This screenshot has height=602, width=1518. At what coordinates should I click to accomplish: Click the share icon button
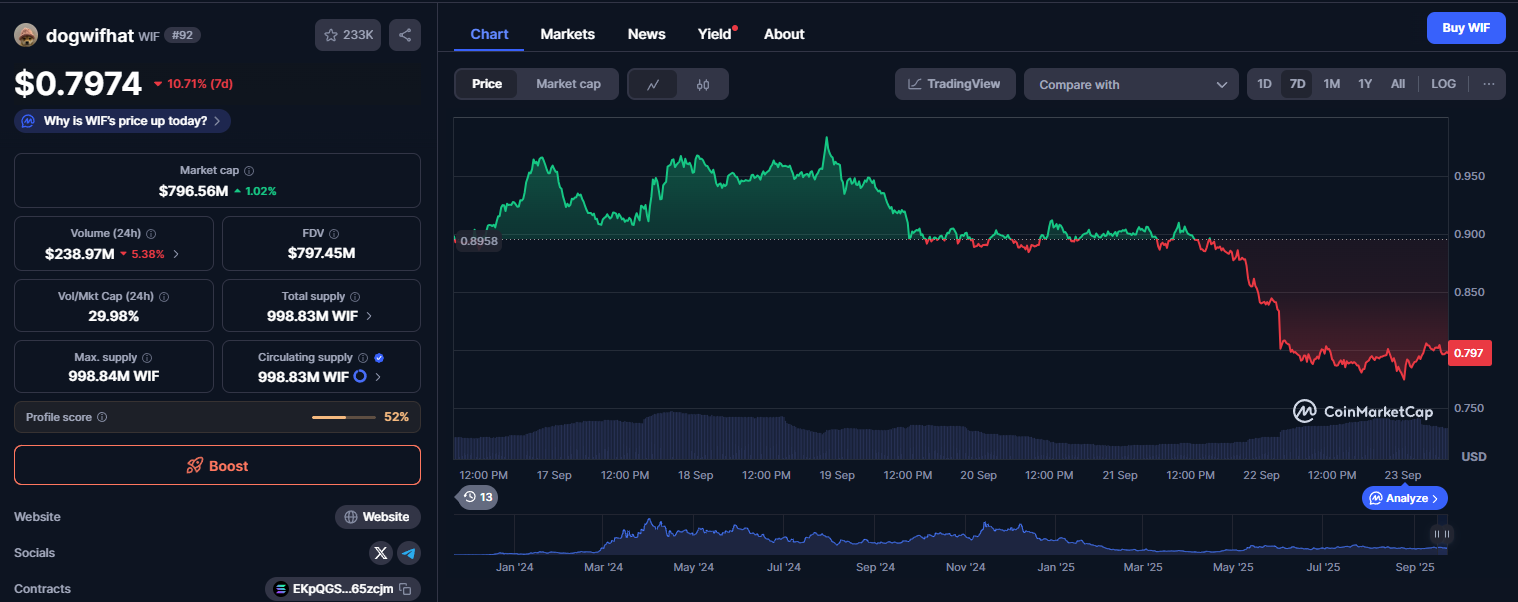[x=405, y=35]
